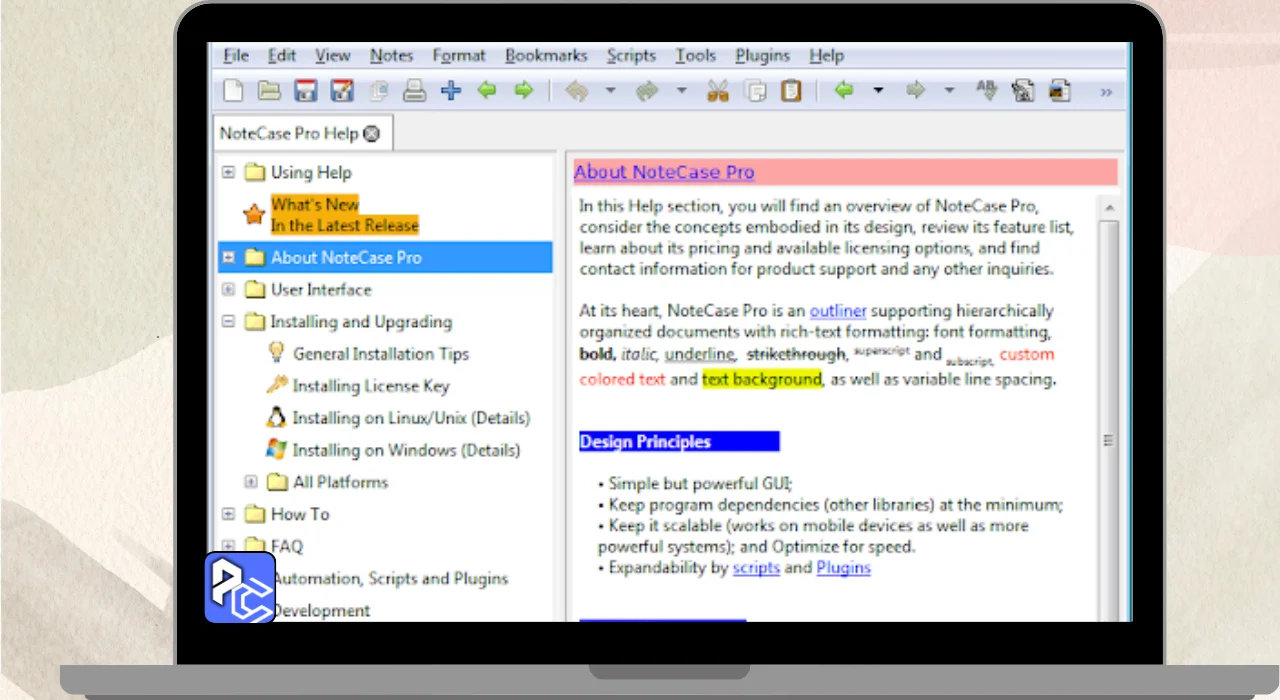This screenshot has height=700, width=1280.
Task: Open the Edit menu
Action: (282, 56)
